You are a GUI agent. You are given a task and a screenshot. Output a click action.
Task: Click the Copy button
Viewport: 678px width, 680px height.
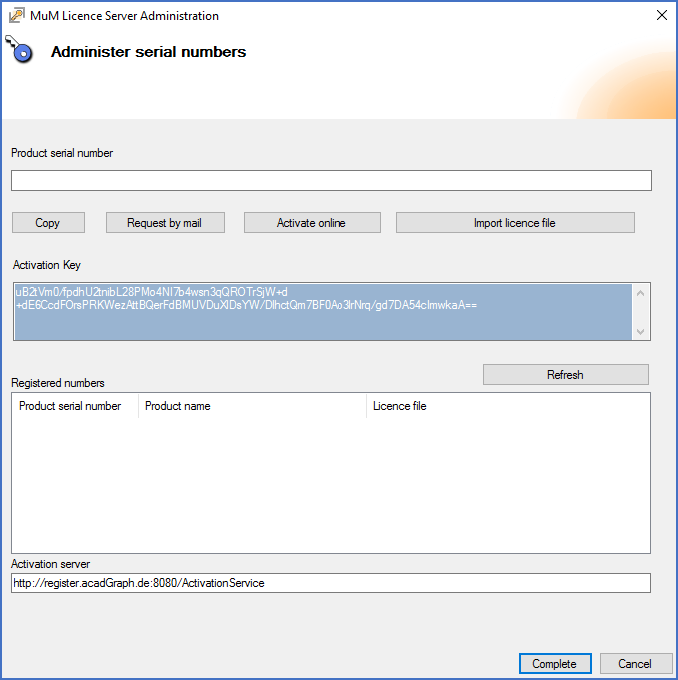[x=48, y=222]
